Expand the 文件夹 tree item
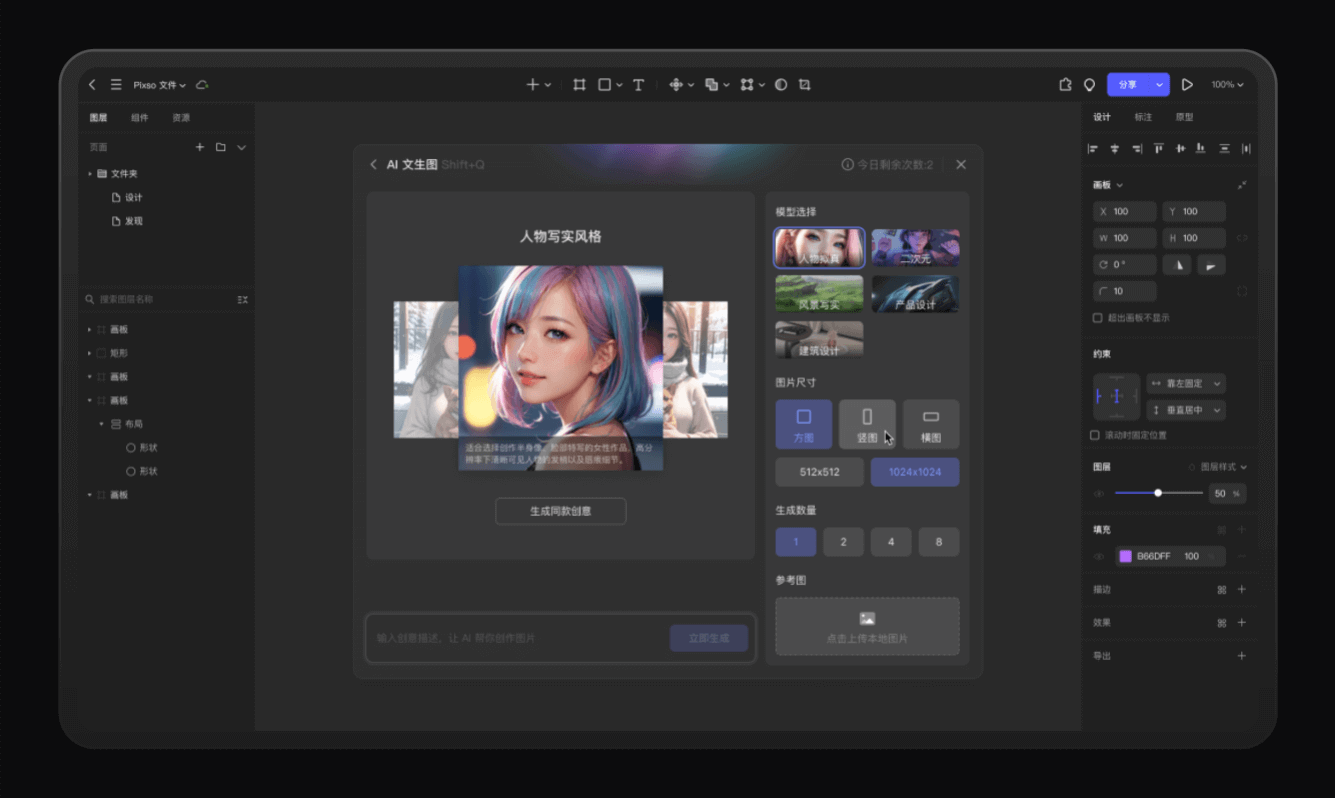Viewport: 1335px width, 798px height. [x=90, y=174]
